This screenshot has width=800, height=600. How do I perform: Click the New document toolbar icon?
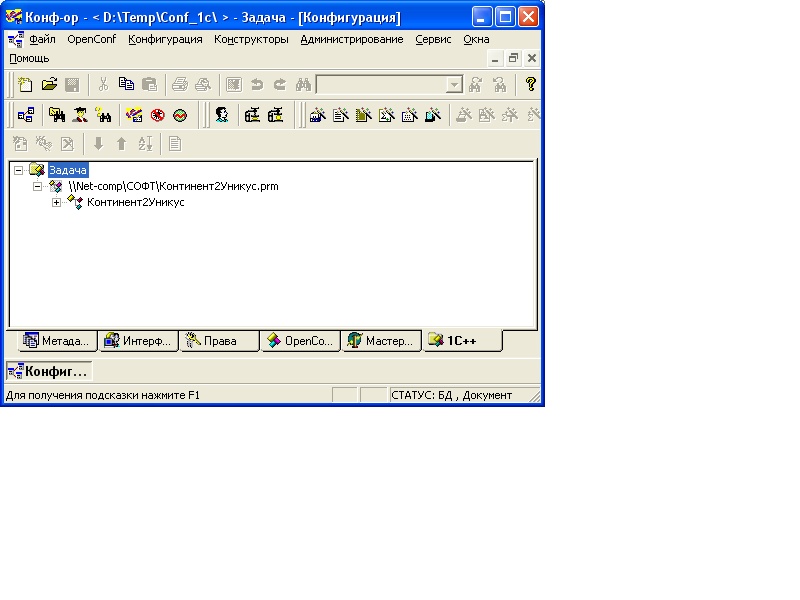(26, 85)
